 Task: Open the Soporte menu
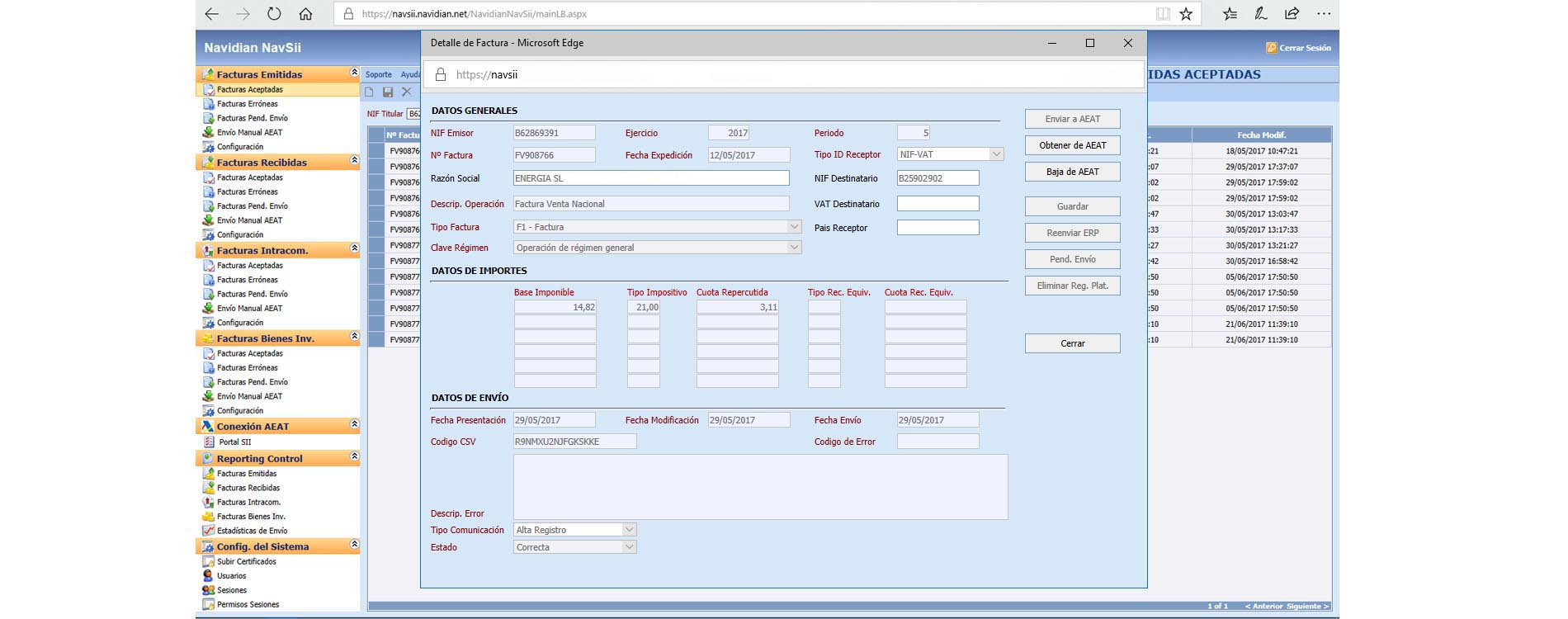(379, 74)
